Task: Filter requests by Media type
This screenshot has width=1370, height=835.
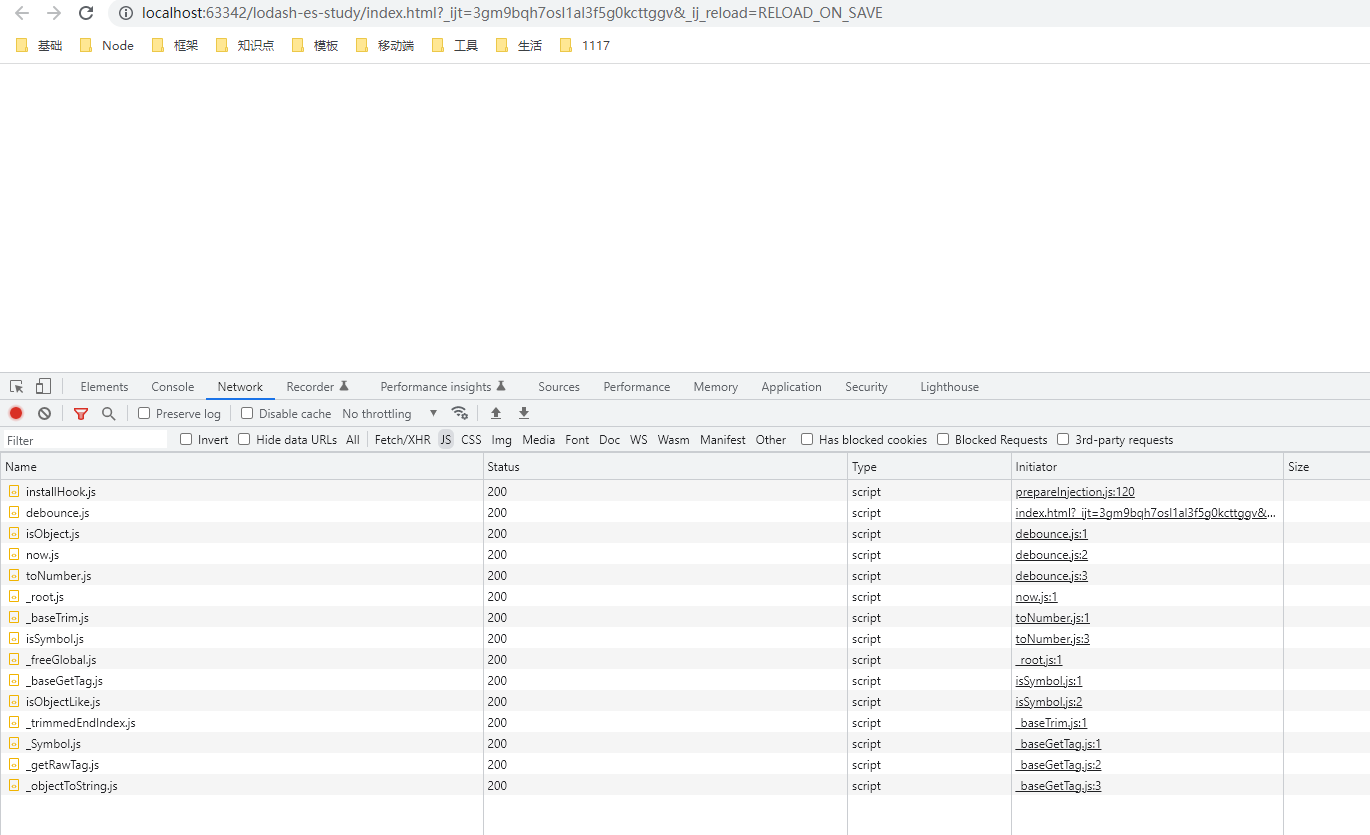Action: (x=538, y=439)
